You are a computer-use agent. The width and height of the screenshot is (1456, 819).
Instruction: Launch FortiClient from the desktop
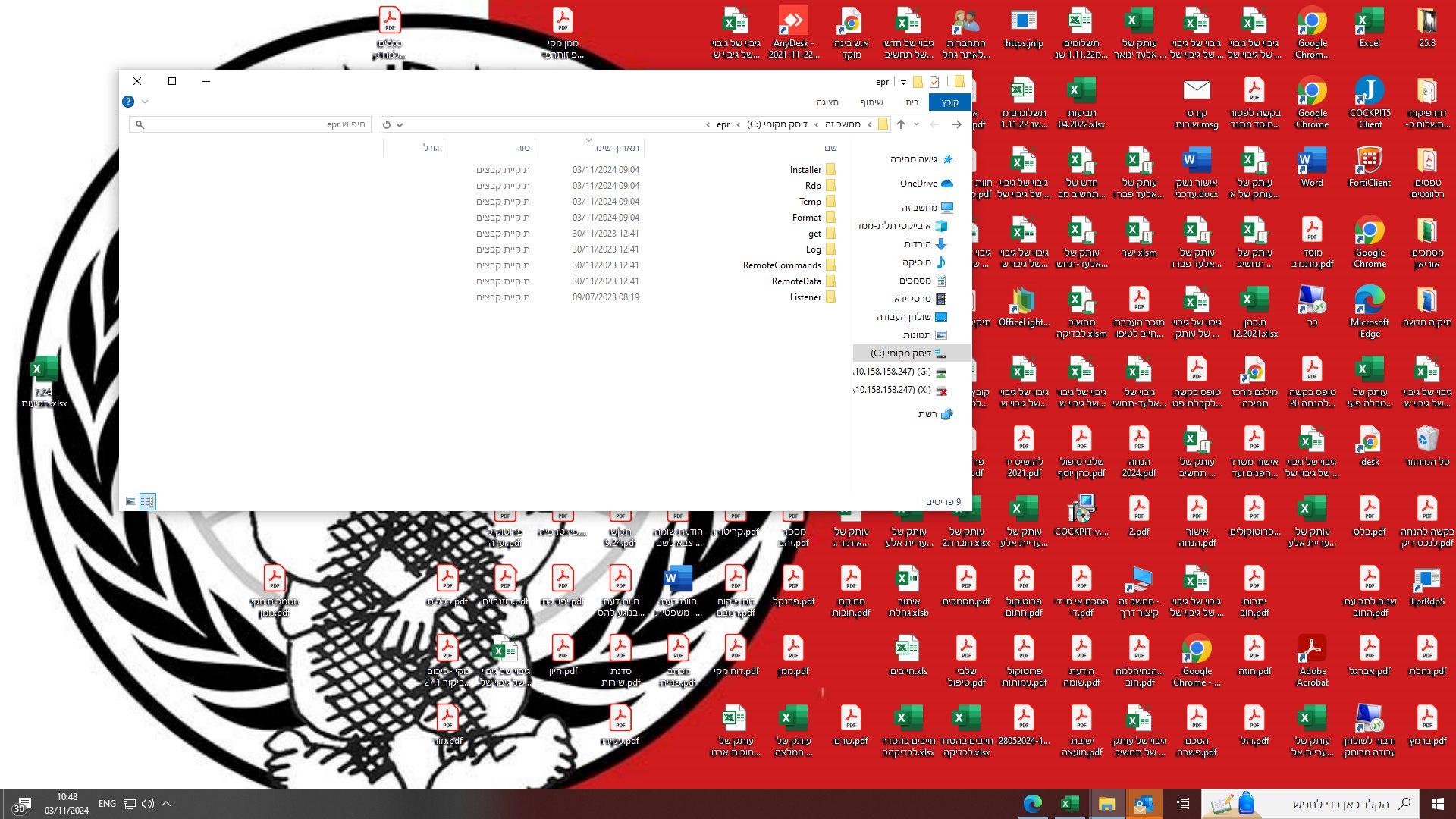pos(1370,167)
